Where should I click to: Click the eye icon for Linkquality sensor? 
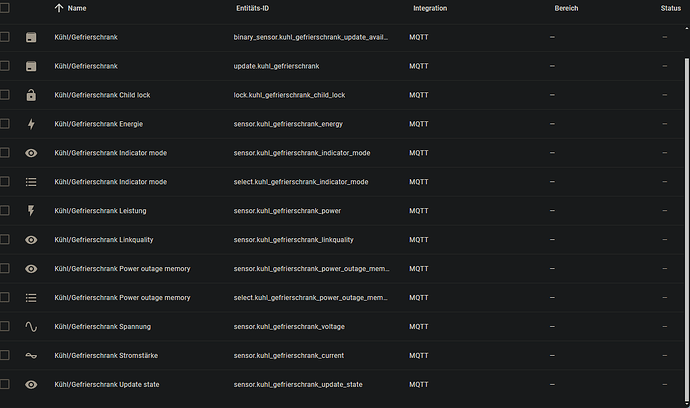(31, 240)
